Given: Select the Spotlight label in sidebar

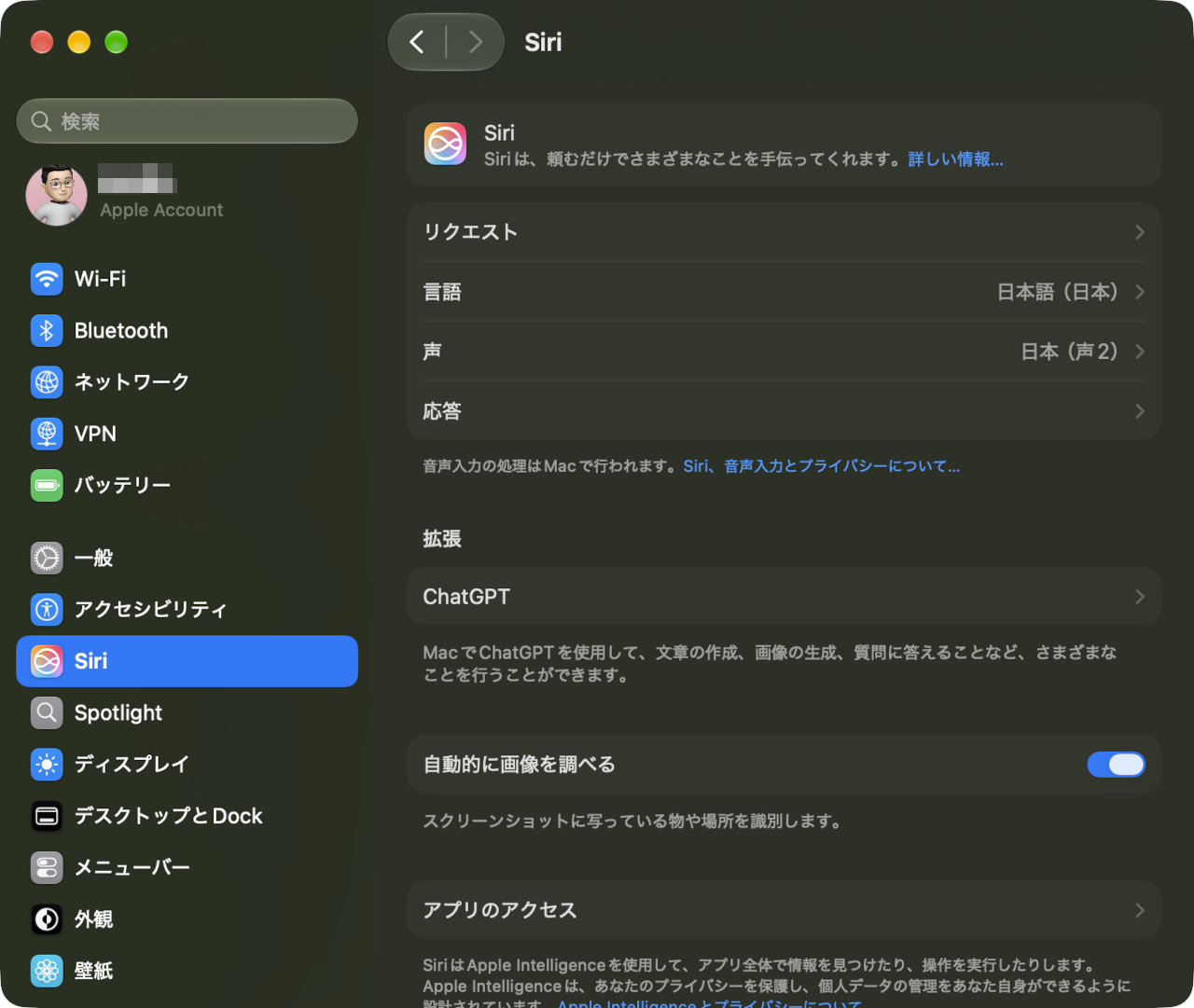Looking at the screenshot, I should (x=118, y=713).
